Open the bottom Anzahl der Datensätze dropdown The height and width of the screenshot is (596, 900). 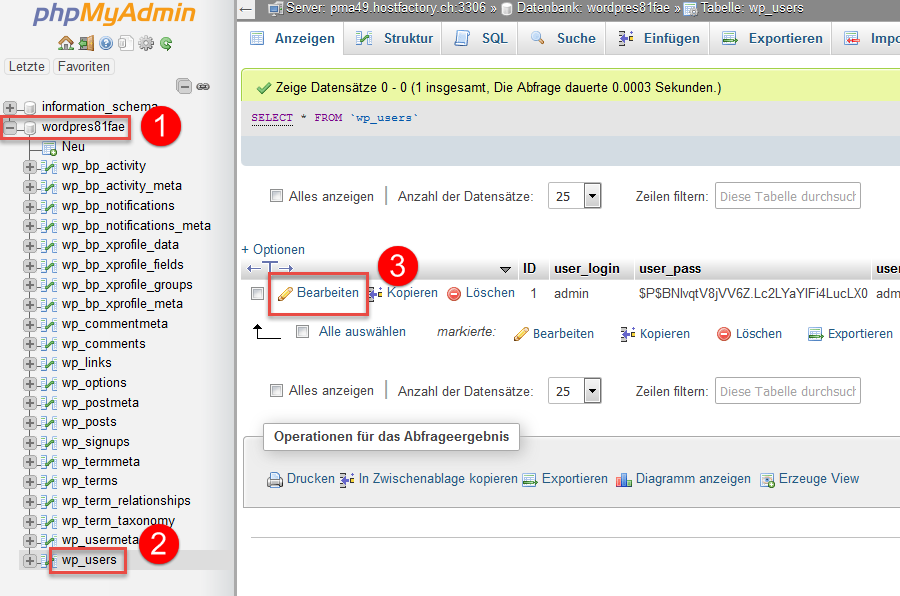point(575,391)
